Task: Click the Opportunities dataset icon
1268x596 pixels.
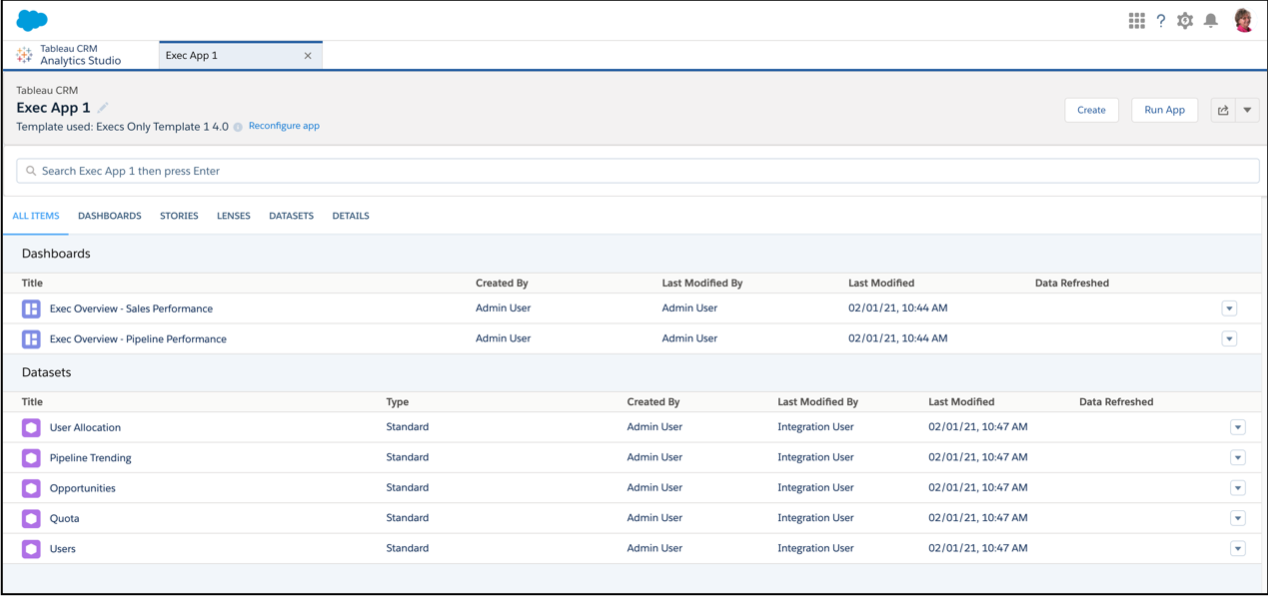Action: coord(31,488)
